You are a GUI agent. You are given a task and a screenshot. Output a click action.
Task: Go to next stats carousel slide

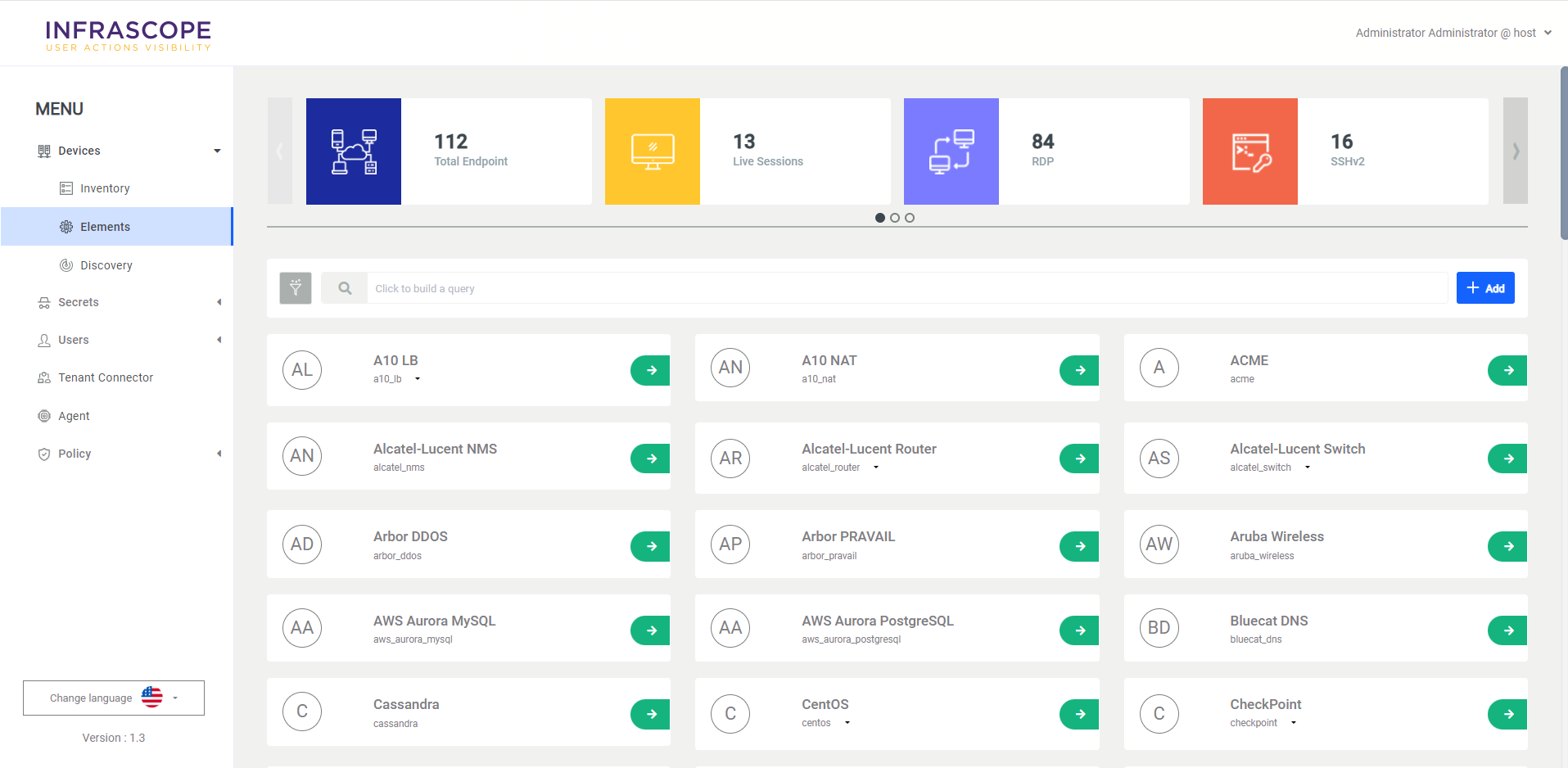(1516, 151)
